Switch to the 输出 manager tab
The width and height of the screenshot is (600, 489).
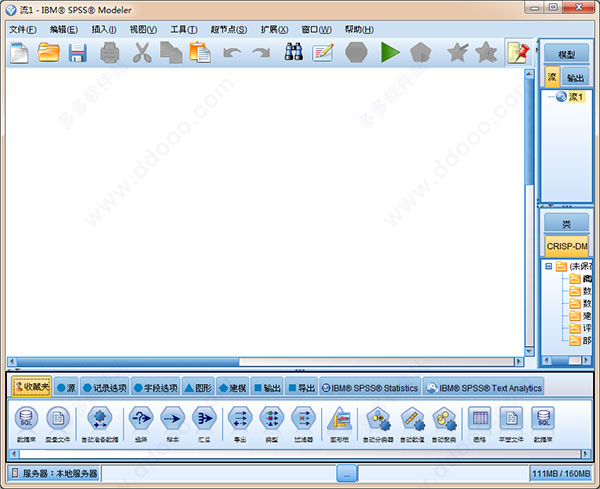[575, 78]
